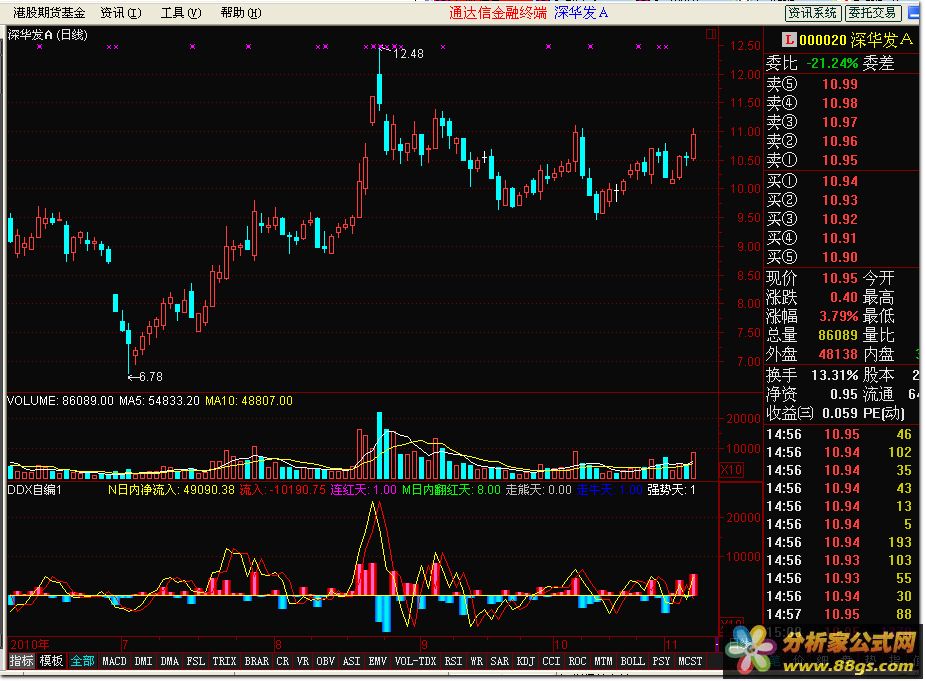This screenshot has height=681, width=925.
Task: Select the MACD indicator tab
Action: [x=114, y=662]
